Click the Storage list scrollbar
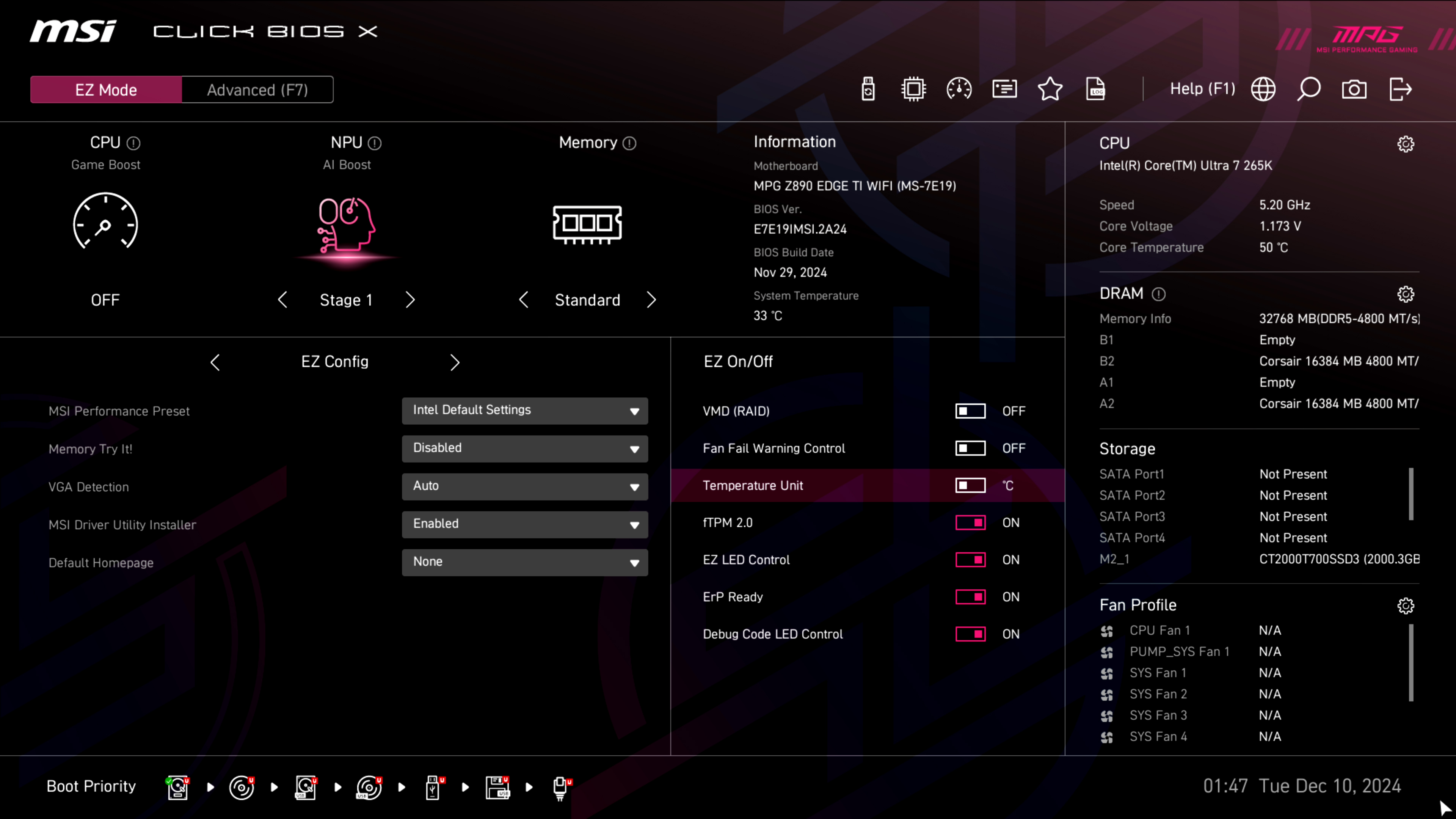This screenshot has height=819, width=1456. (x=1411, y=494)
